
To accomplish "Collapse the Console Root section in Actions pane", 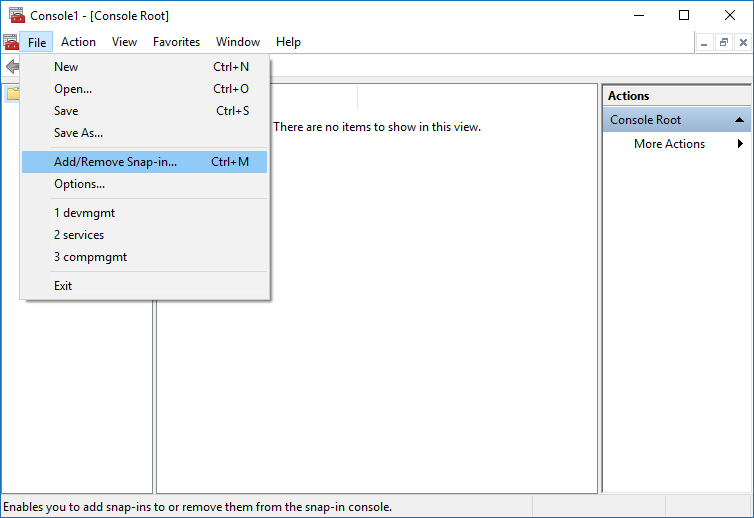I will click(739, 120).
